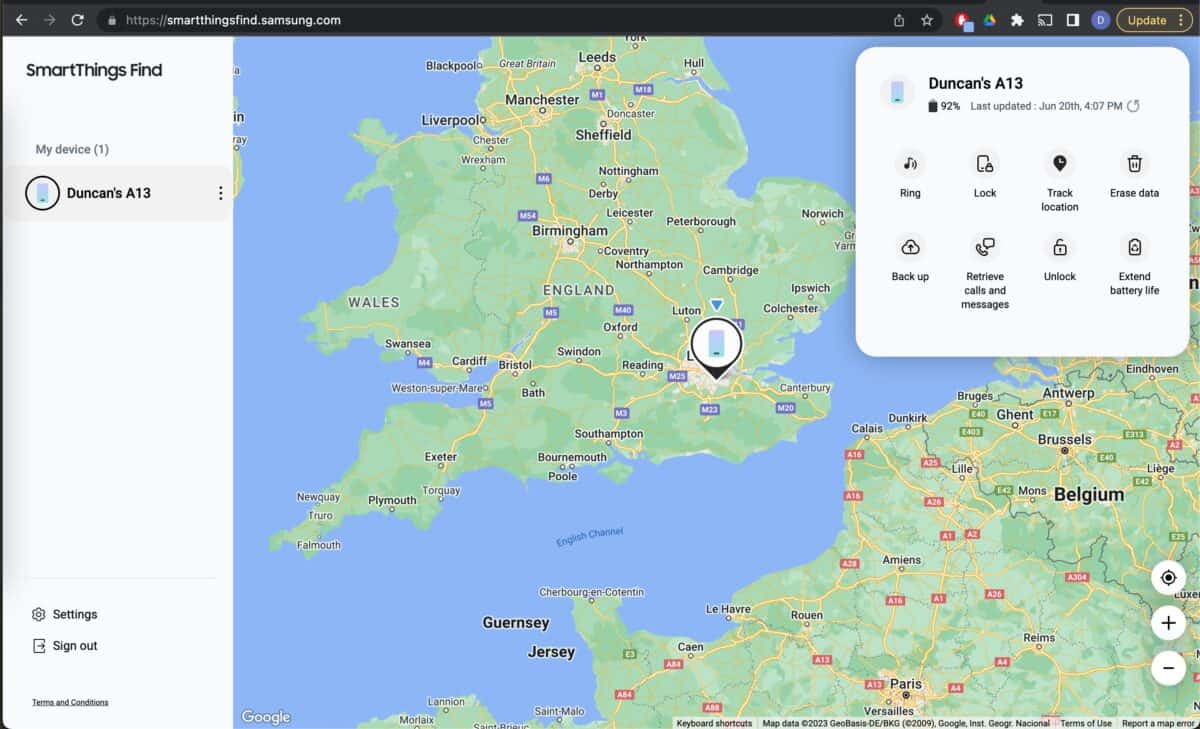Center map on my current location

coord(1168,578)
